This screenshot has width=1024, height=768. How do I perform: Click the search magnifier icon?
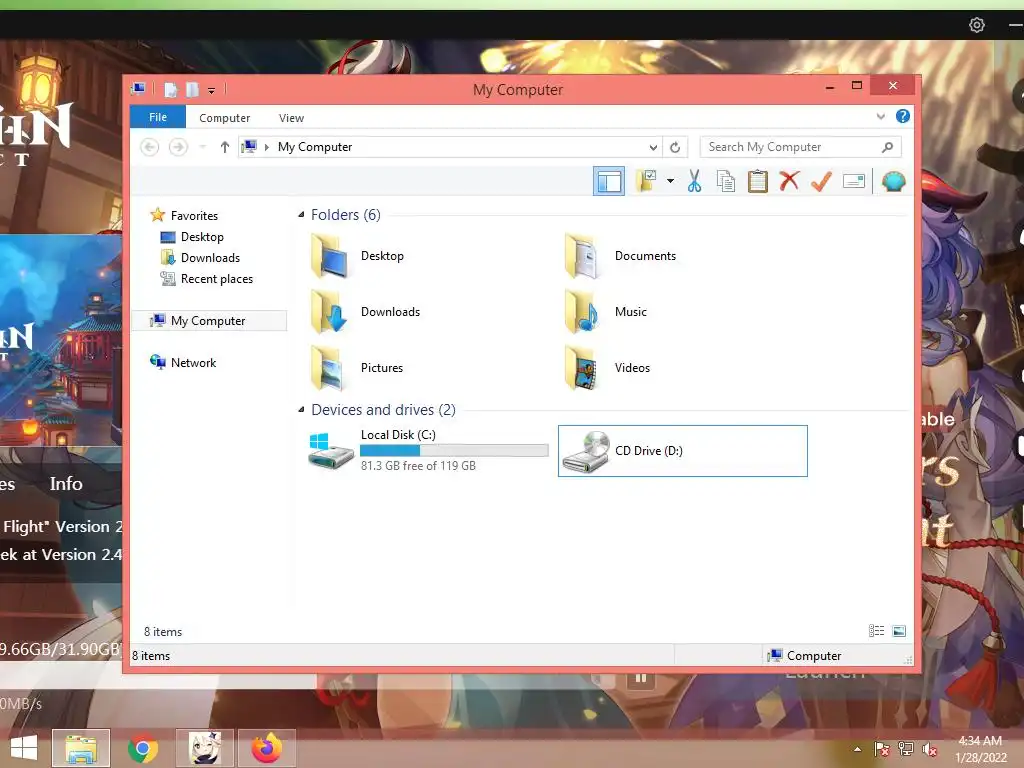point(887,147)
